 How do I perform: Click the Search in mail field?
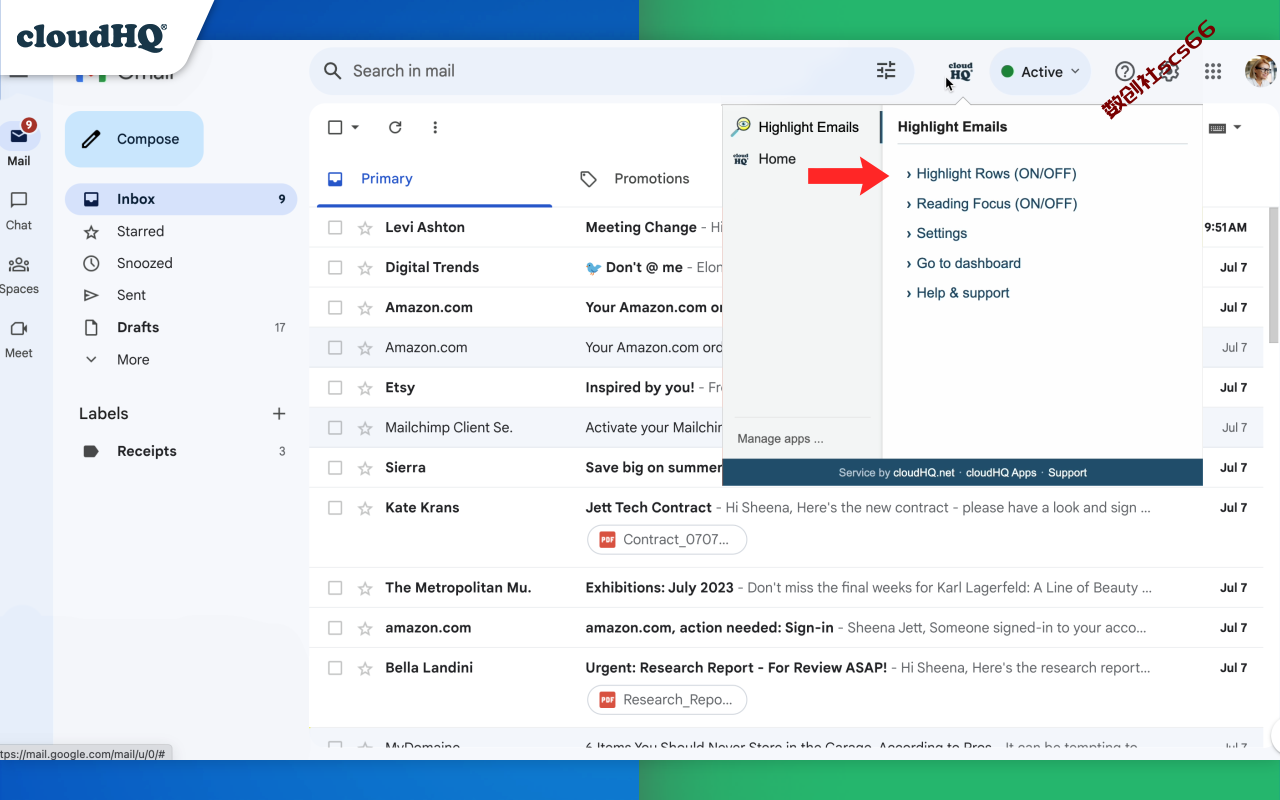coord(610,71)
